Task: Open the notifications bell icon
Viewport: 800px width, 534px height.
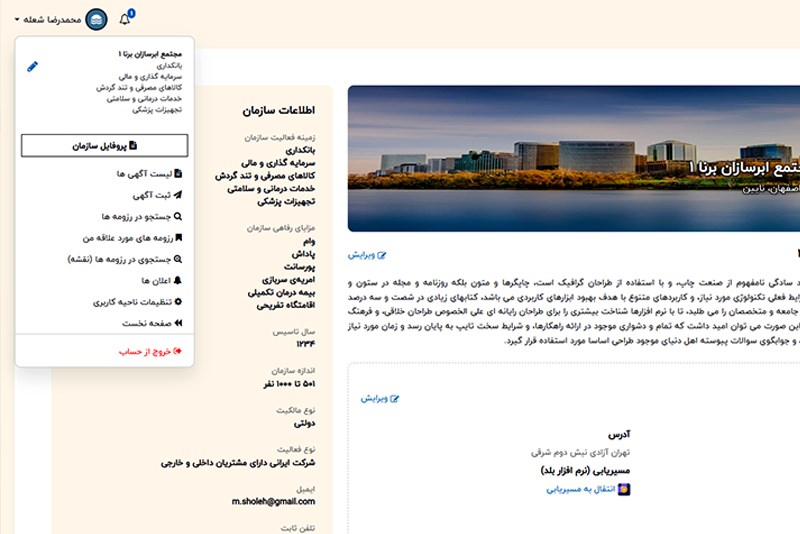Action: tap(124, 19)
